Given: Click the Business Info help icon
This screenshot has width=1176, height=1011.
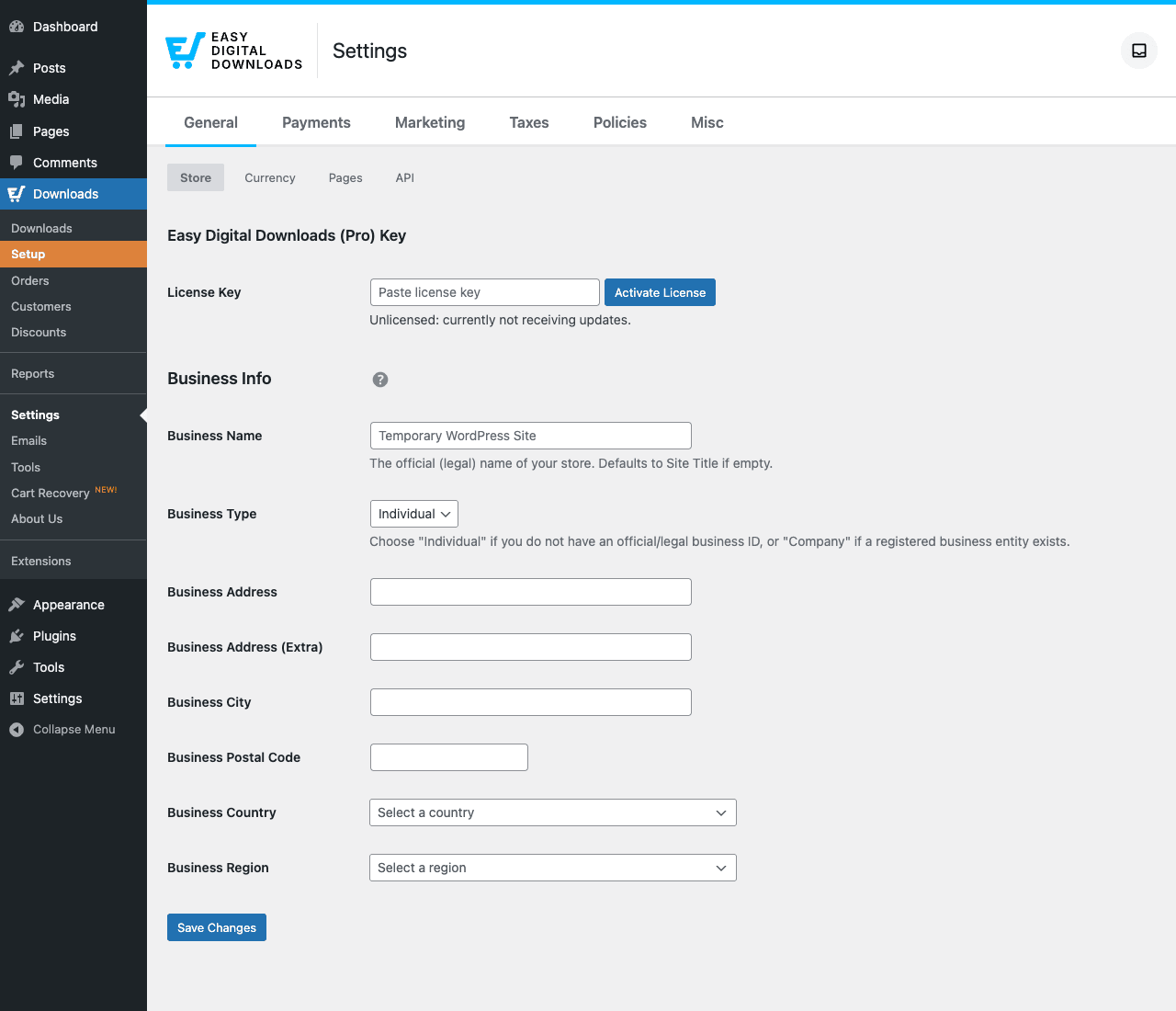Looking at the screenshot, I should (380, 380).
